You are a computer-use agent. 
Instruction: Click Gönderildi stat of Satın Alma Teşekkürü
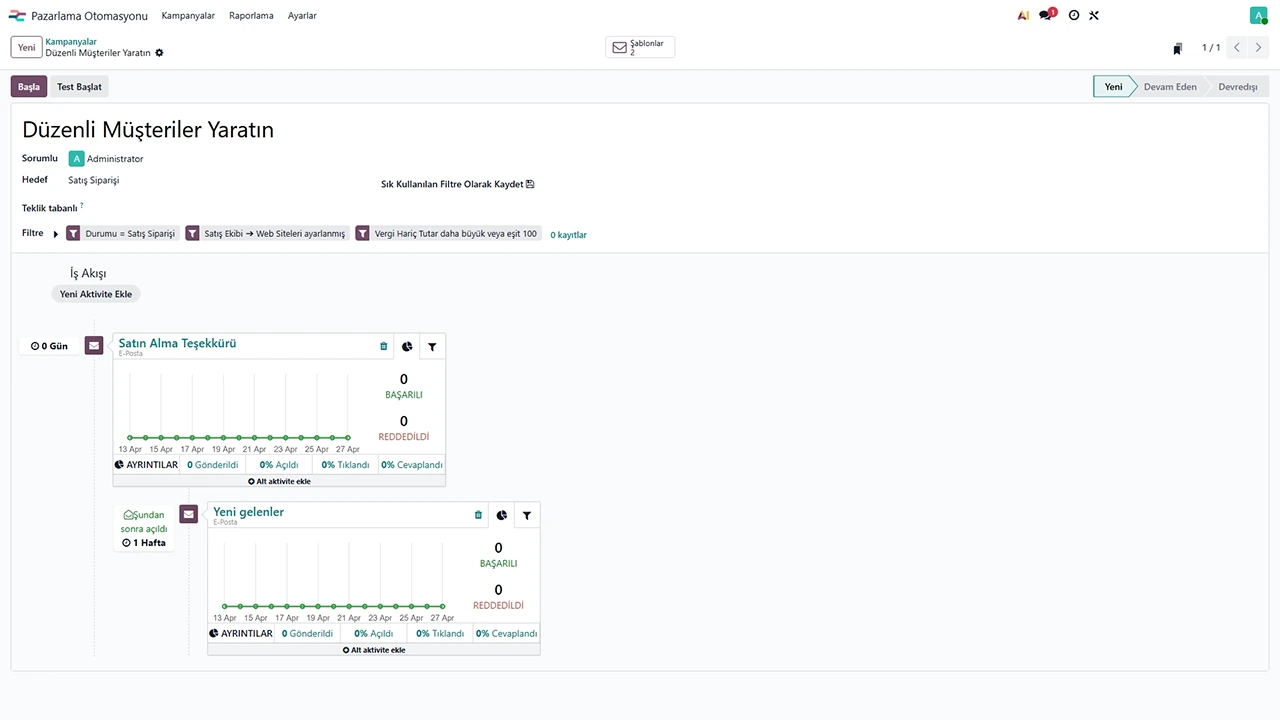(x=213, y=465)
